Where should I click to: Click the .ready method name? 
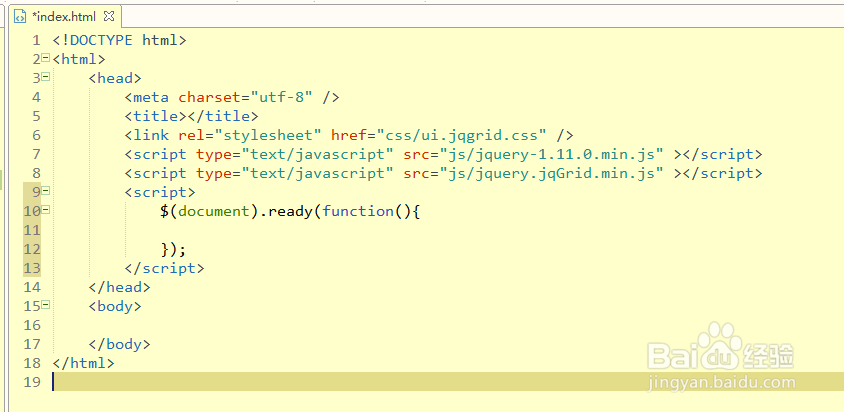[286, 211]
